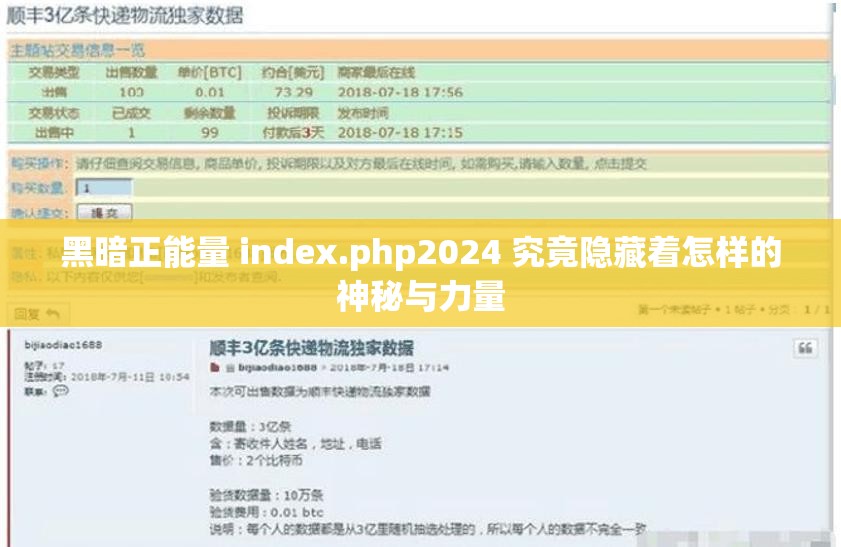Click the 回复 reply button
The width and height of the screenshot is (841, 547).
38,314
